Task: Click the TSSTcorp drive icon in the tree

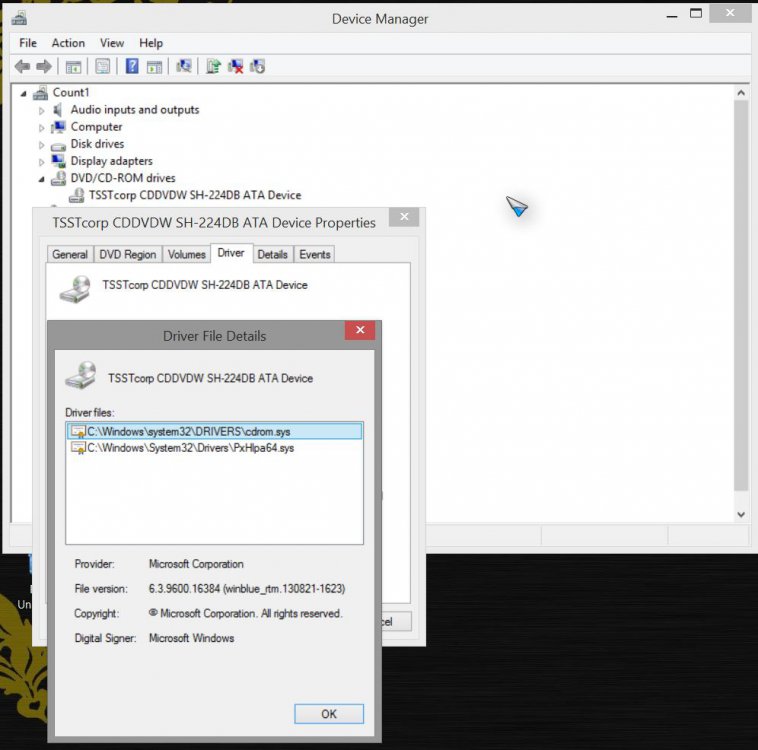Action: [76, 195]
